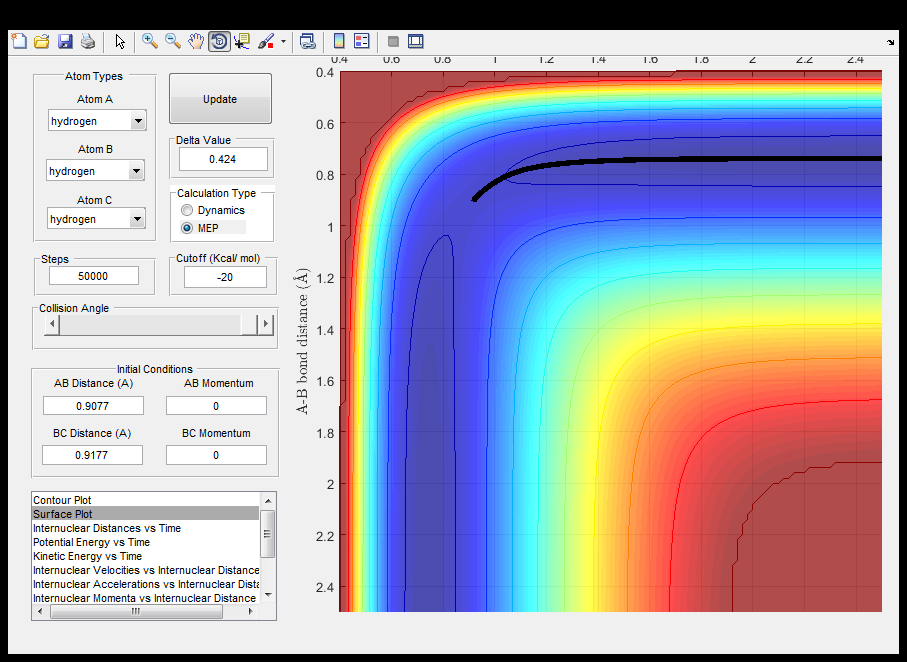This screenshot has width=907, height=662.
Task: Enable the Data Cursor tool
Action: [x=242, y=41]
